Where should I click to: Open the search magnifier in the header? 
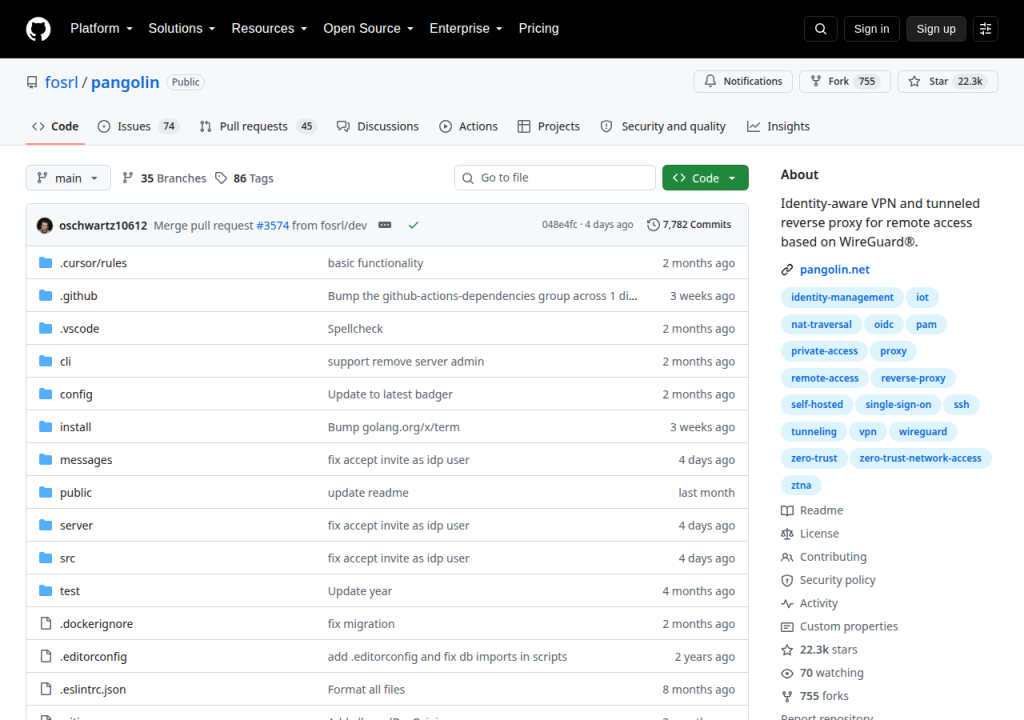pyautogui.click(x=820, y=29)
